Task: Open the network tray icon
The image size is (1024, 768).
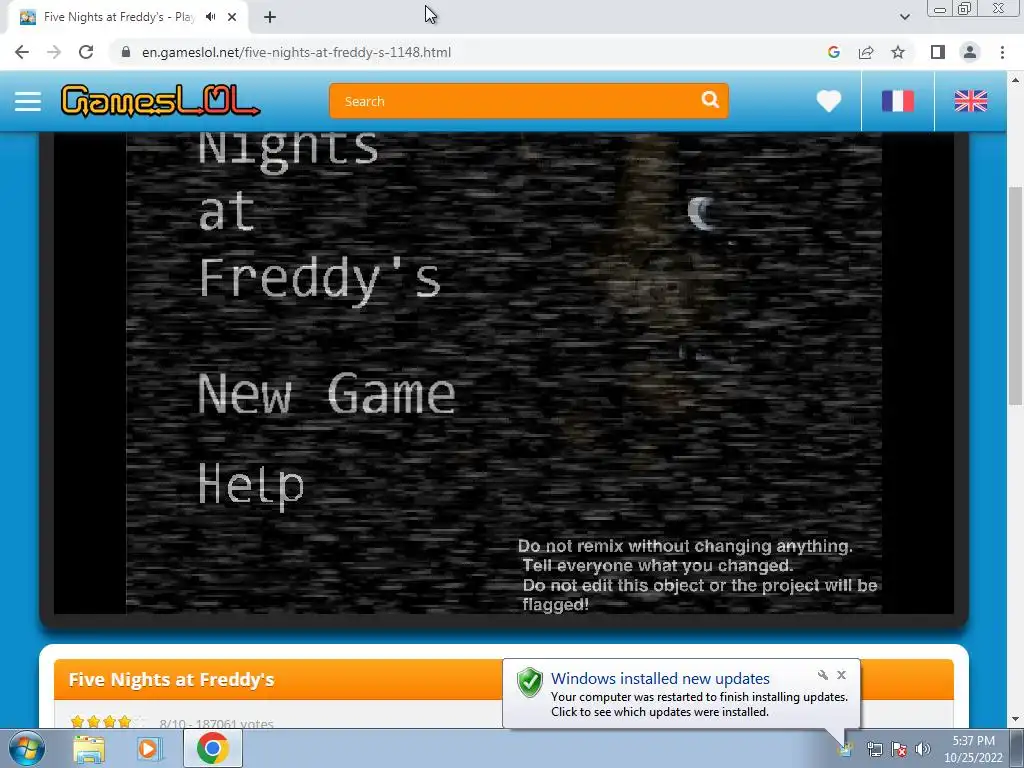Action: pyautogui.click(x=874, y=749)
